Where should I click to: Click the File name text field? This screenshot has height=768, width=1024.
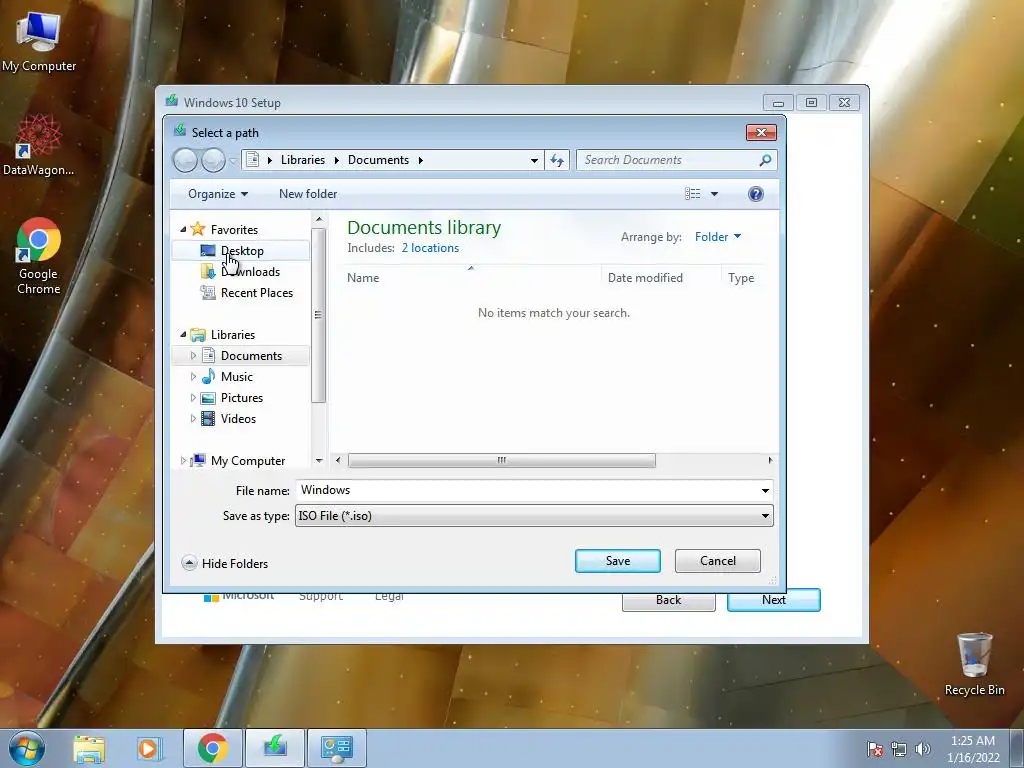click(x=527, y=490)
